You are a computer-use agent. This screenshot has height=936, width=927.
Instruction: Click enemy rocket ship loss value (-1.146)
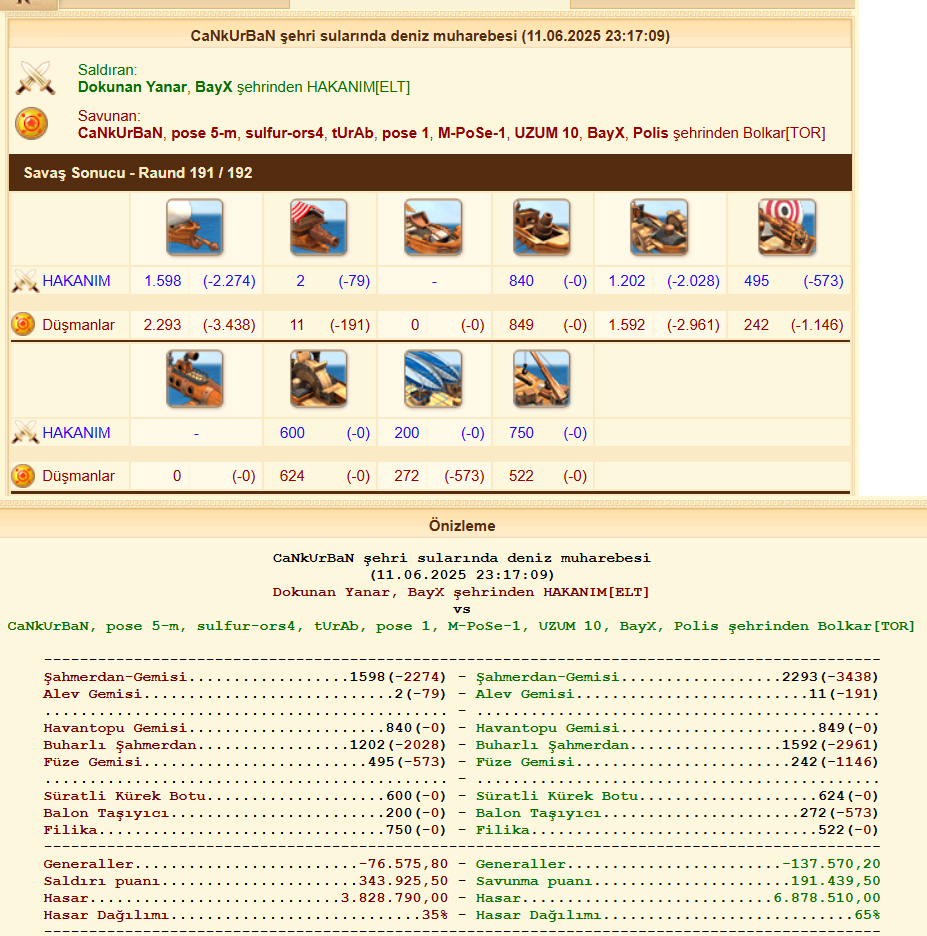coord(817,325)
